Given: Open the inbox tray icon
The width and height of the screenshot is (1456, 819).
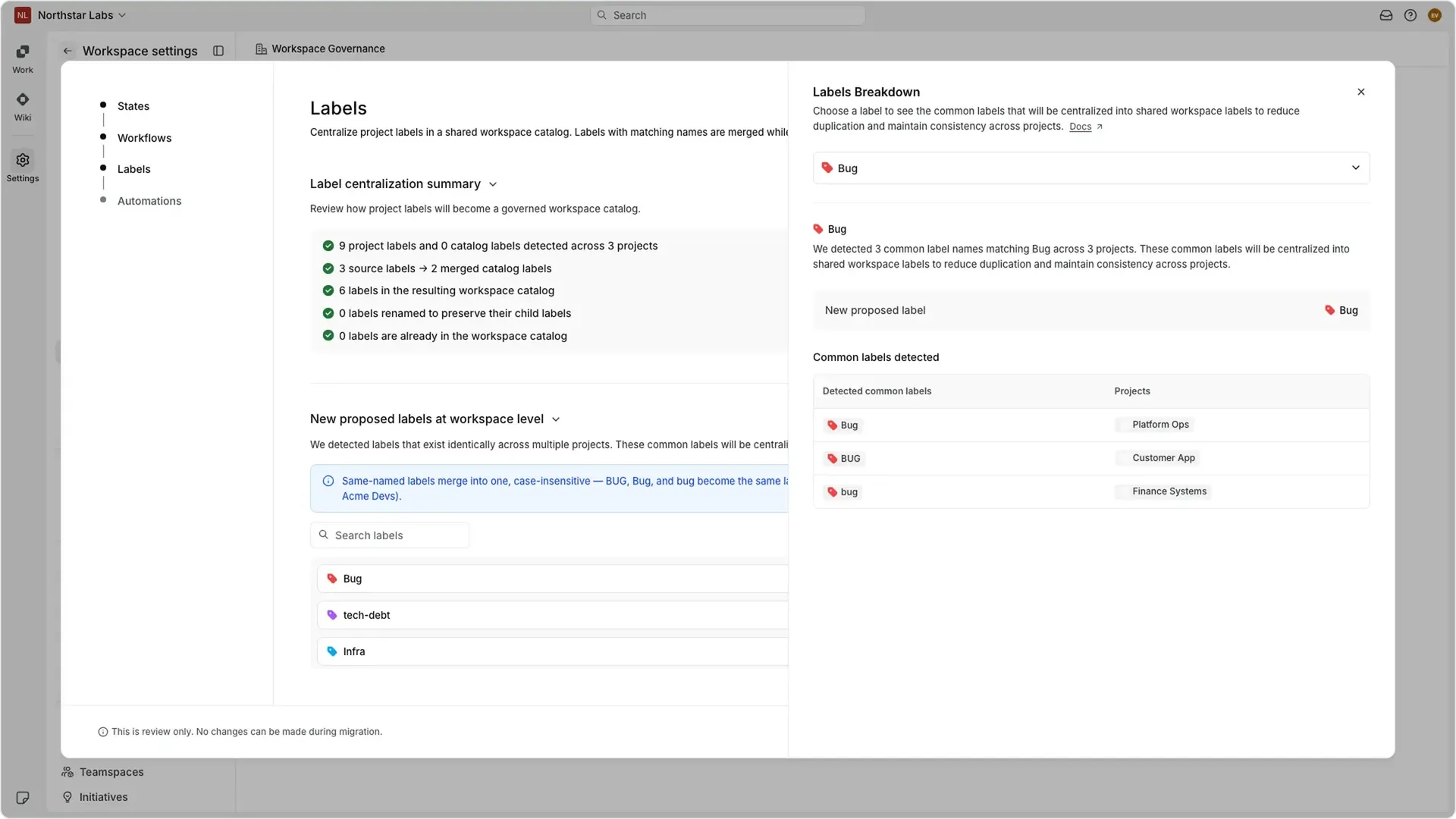Looking at the screenshot, I should (x=1386, y=15).
